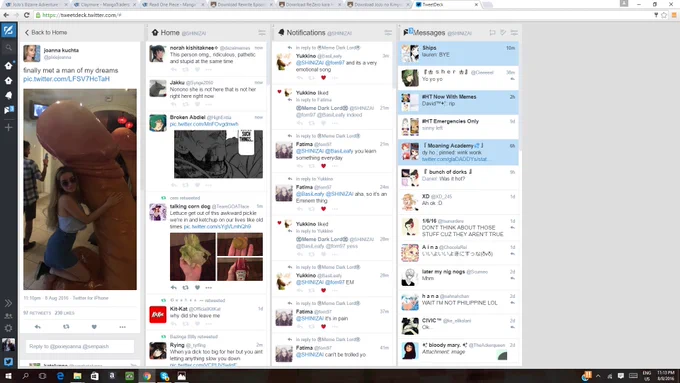Click new message icon in Messages header
The height and width of the screenshot is (383, 680).
point(492,33)
